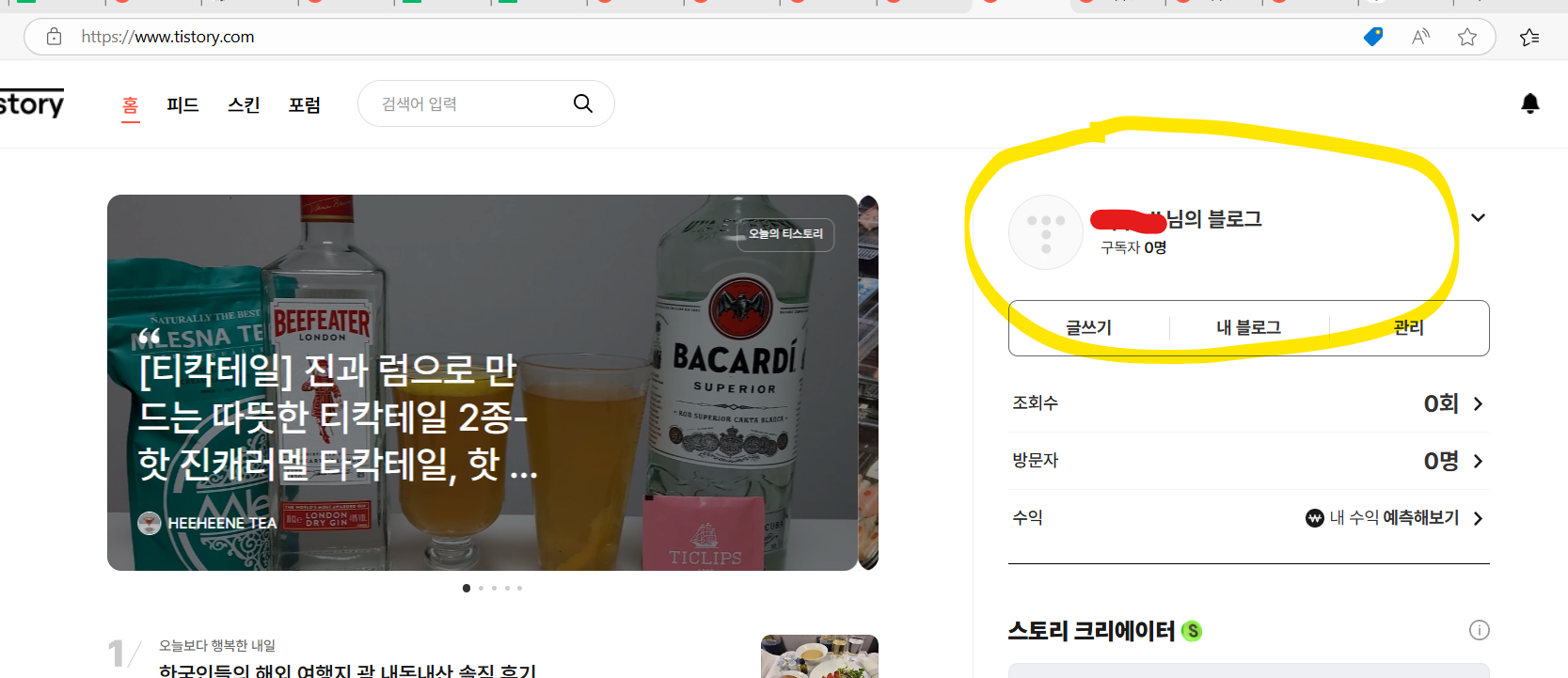Click the browser address bar URL
Image resolution: width=1568 pixels, height=678 pixels.
167,37
